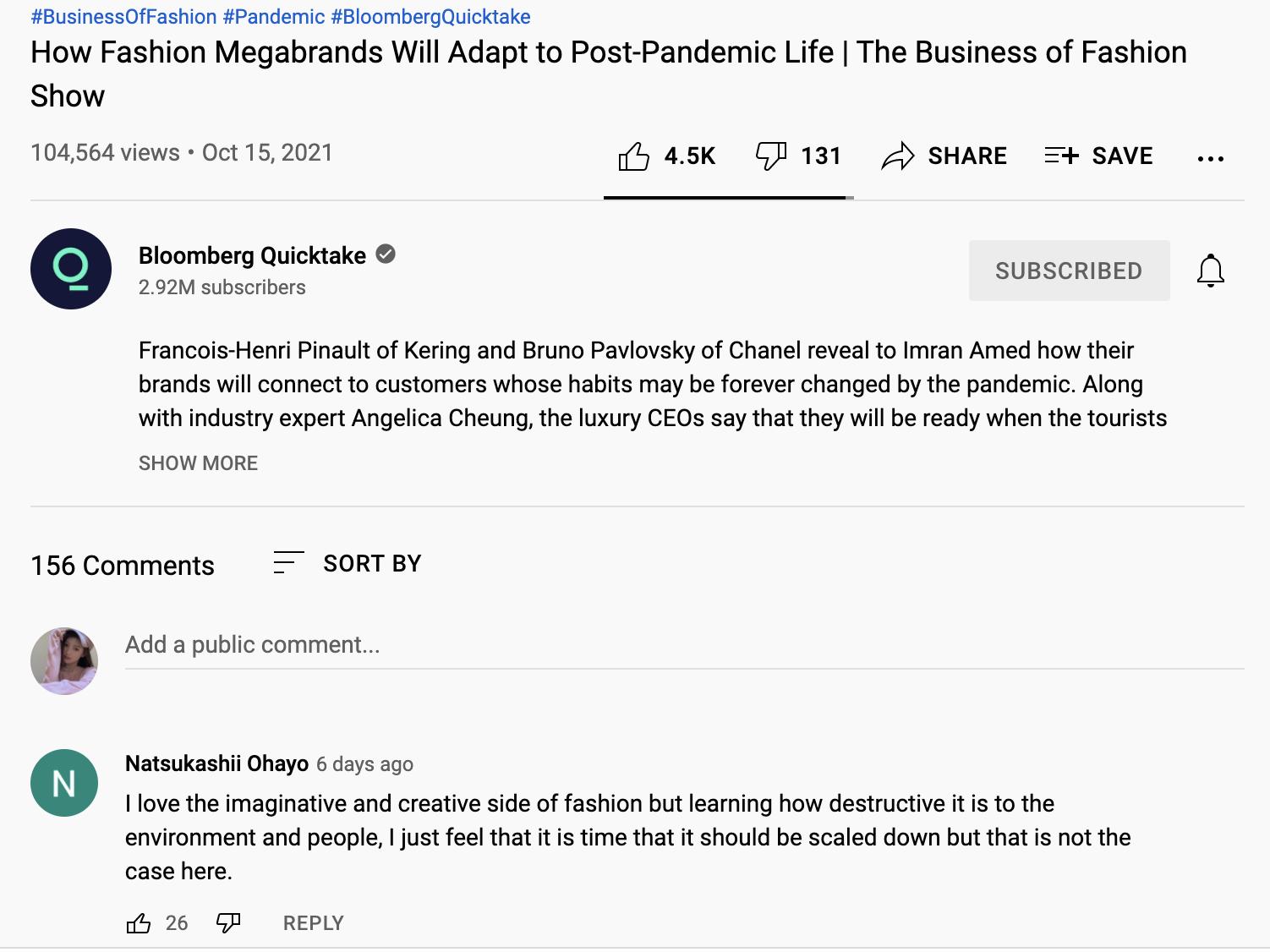The image size is (1270, 952).
Task: Save video to a playlist
Action: click(1098, 156)
